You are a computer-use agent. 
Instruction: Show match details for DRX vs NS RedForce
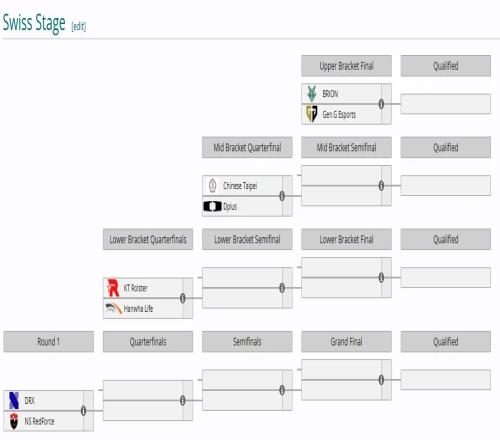click(x=83, y=411)
